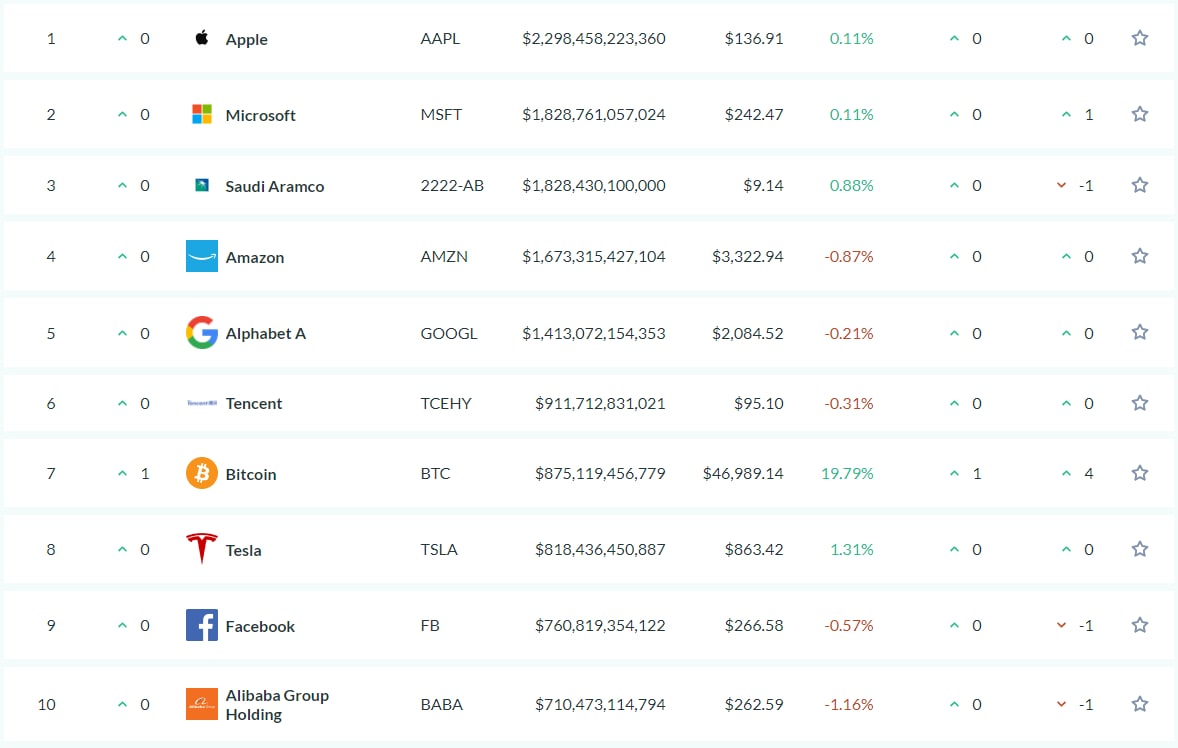
Task: Click the Microsoft logo icon
Action: click(202, 114)
